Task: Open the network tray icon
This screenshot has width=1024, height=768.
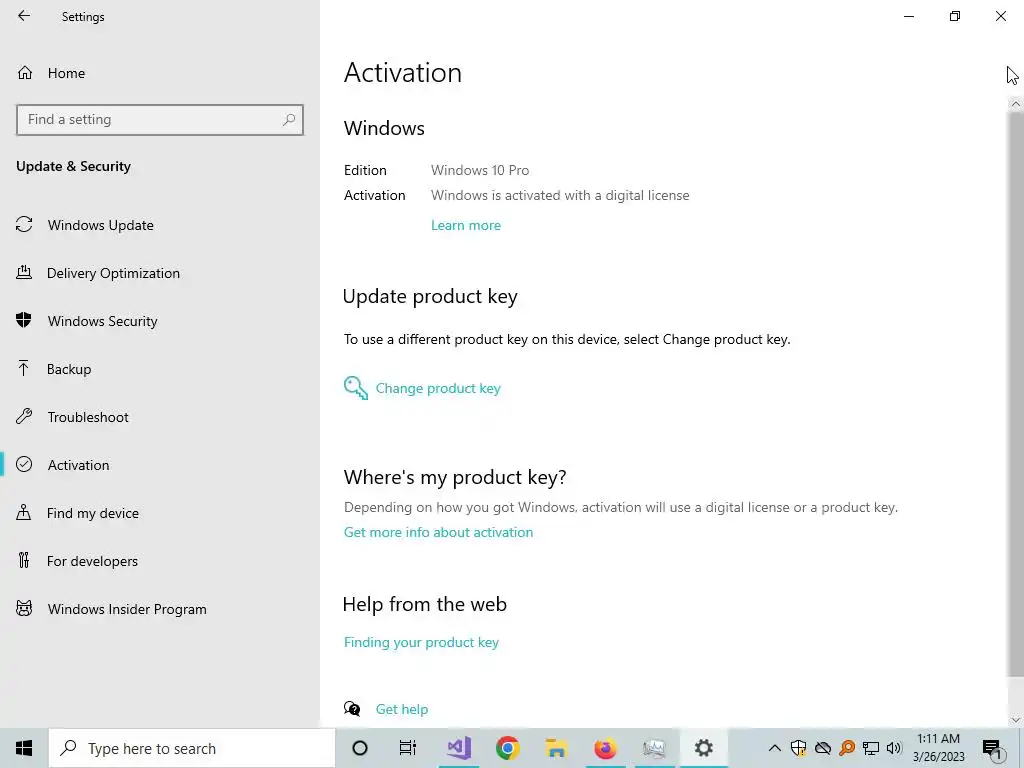Action: [871, 748]
